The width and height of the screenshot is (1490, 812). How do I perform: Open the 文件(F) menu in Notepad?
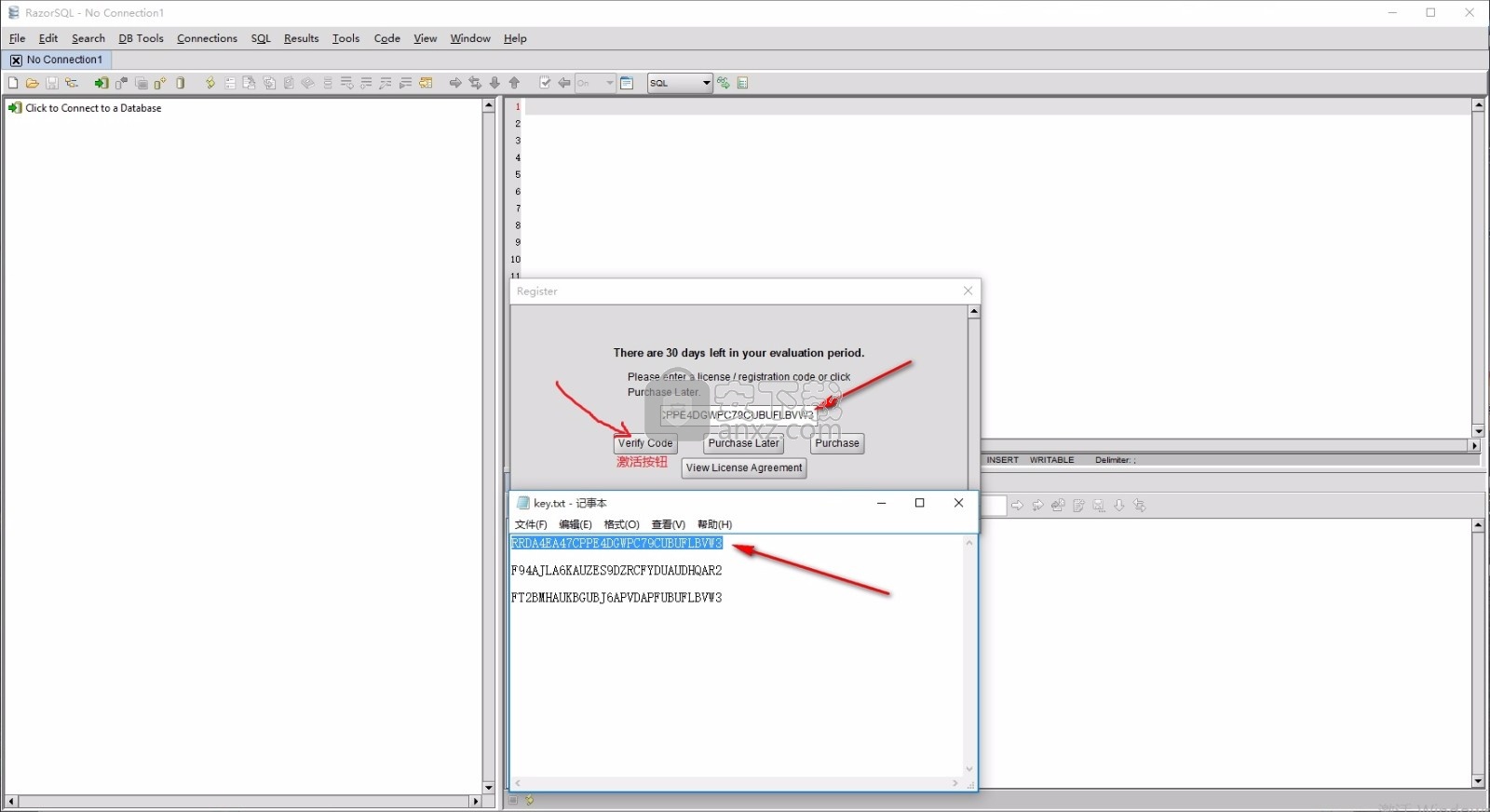click(531, 524)
